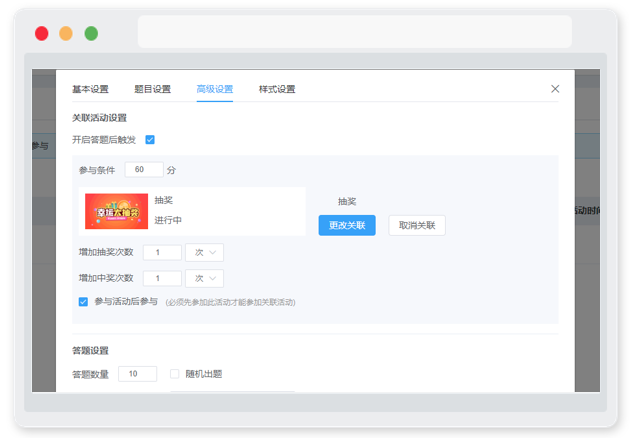
Task: Click the 增加抽奖次数 number input
Action: (162, 252)
